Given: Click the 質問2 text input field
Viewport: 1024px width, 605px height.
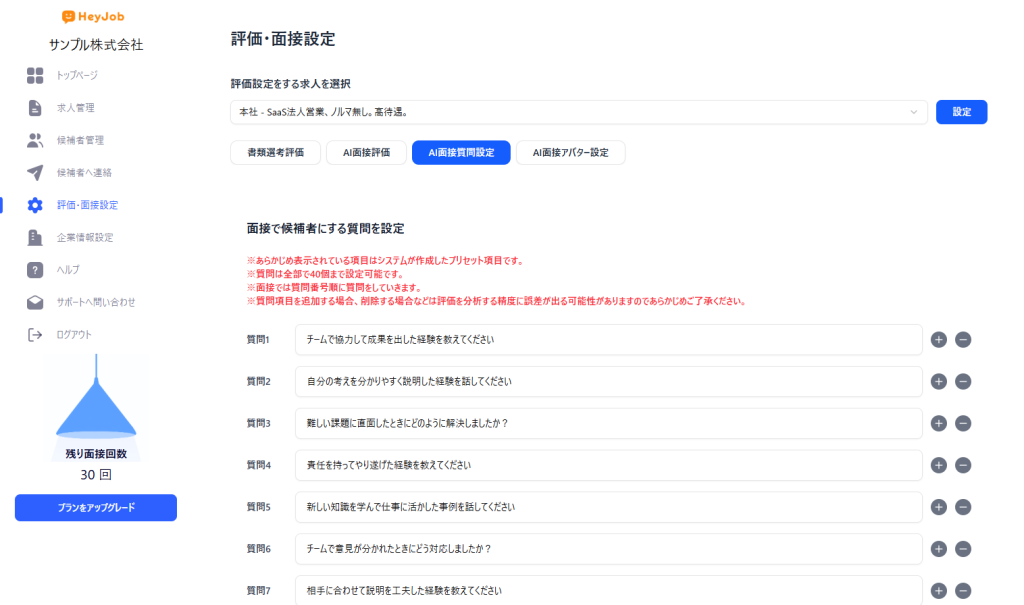Looking at the screenshot, I should tap(608, 382).
